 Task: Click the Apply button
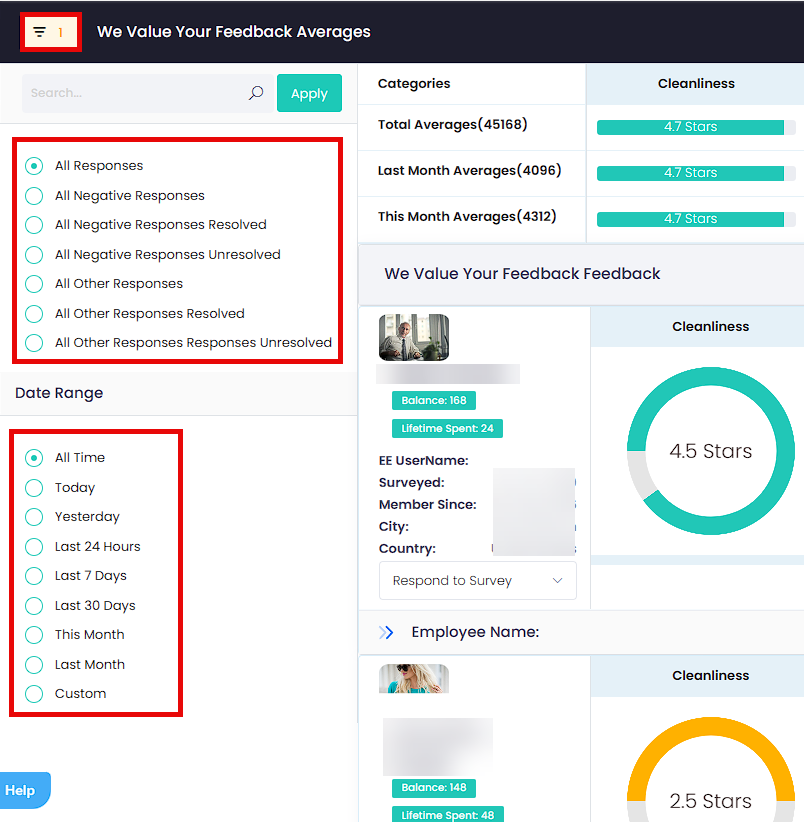point(309,93)
